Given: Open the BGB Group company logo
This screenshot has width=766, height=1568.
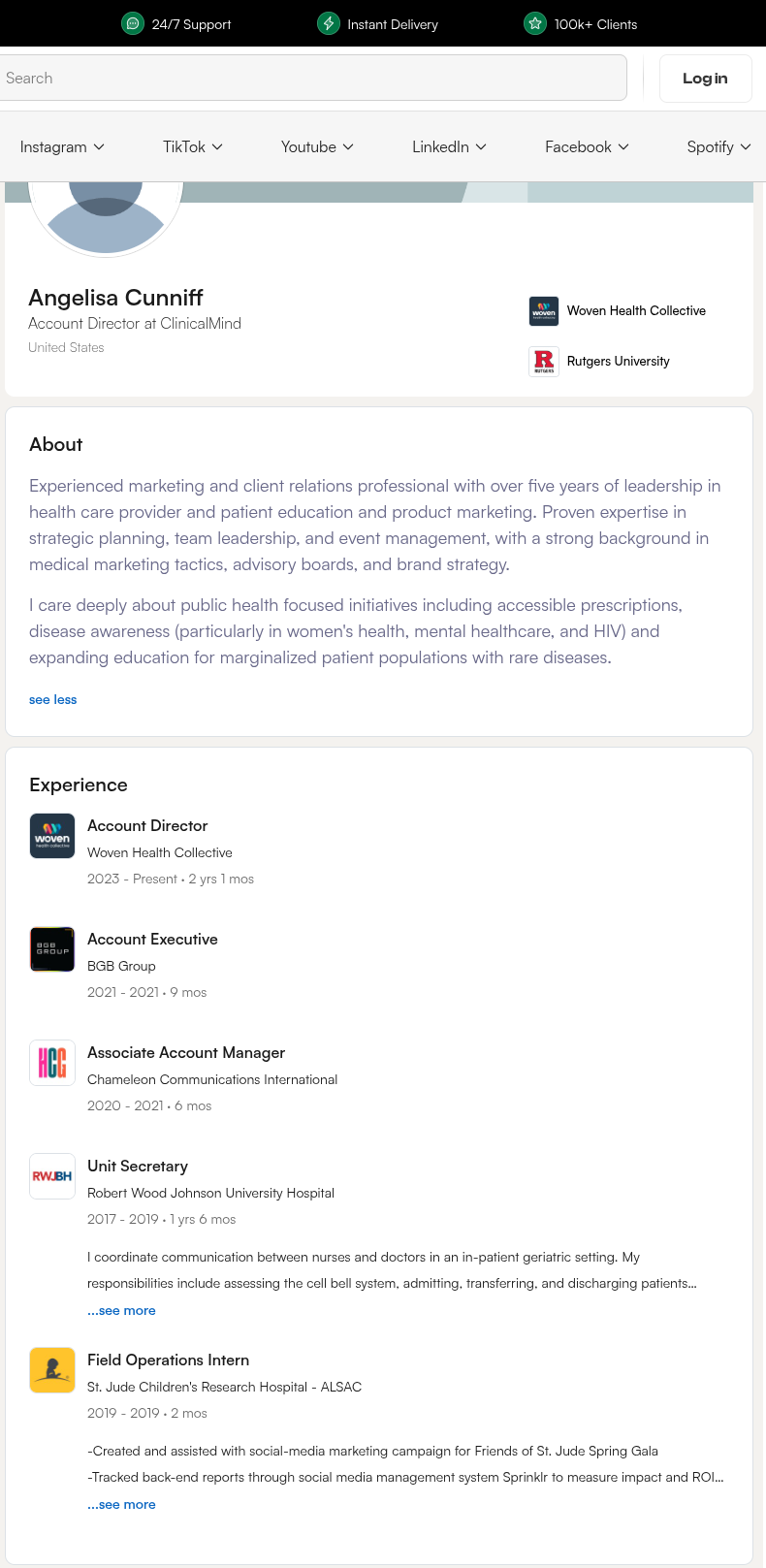Looking at the screenshot, I should (52, 949).
